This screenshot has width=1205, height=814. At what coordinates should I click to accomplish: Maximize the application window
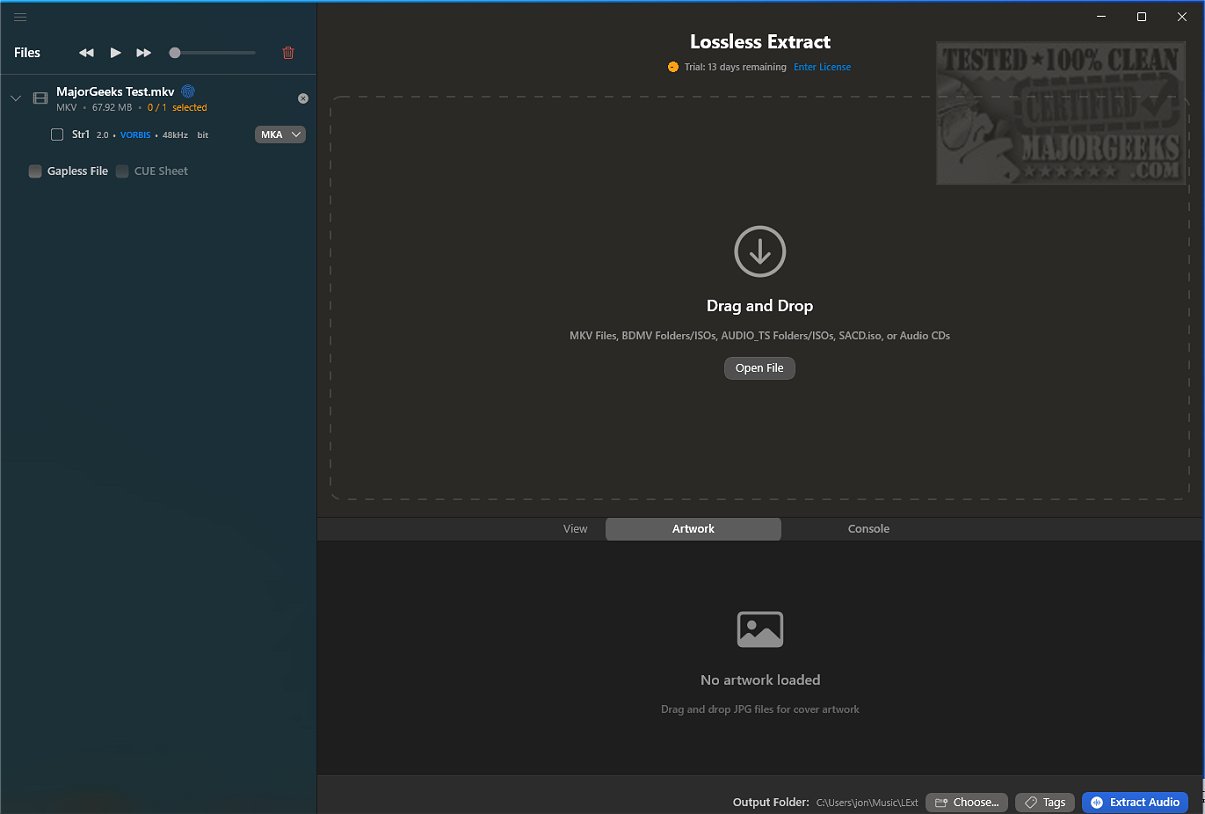1141,17
